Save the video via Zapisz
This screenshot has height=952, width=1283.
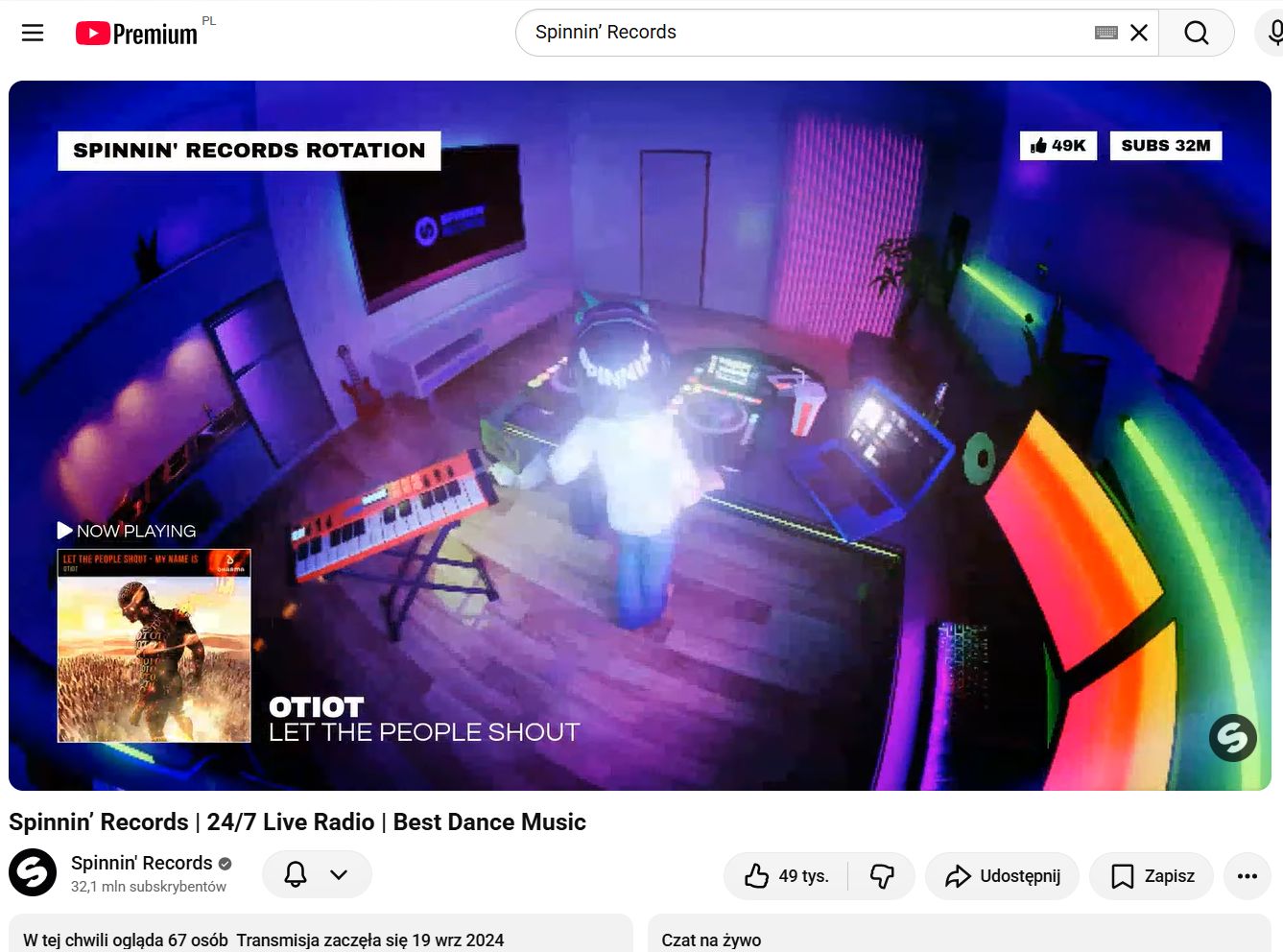pos(1152,875)
